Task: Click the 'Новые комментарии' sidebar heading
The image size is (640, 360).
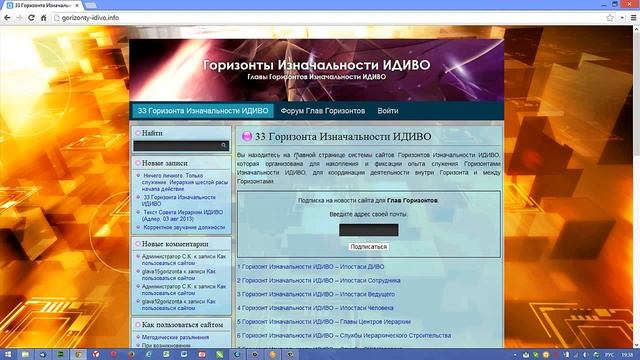Action: pyautogui.click(x=175, y=244)
